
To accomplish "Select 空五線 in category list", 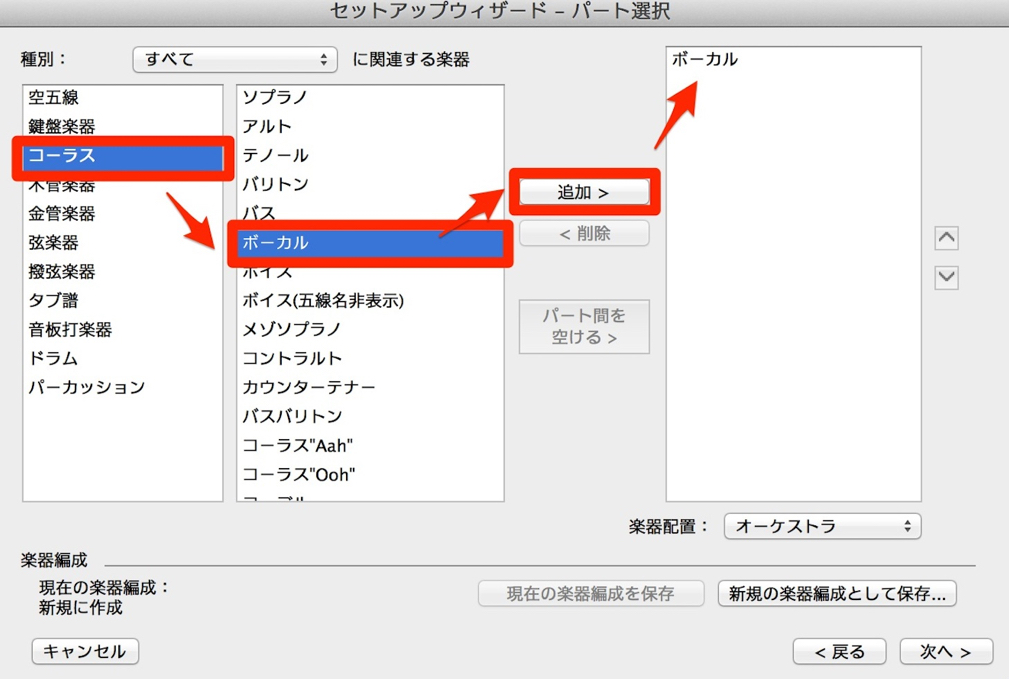I will pyautogui.click(x=122, y=98).
